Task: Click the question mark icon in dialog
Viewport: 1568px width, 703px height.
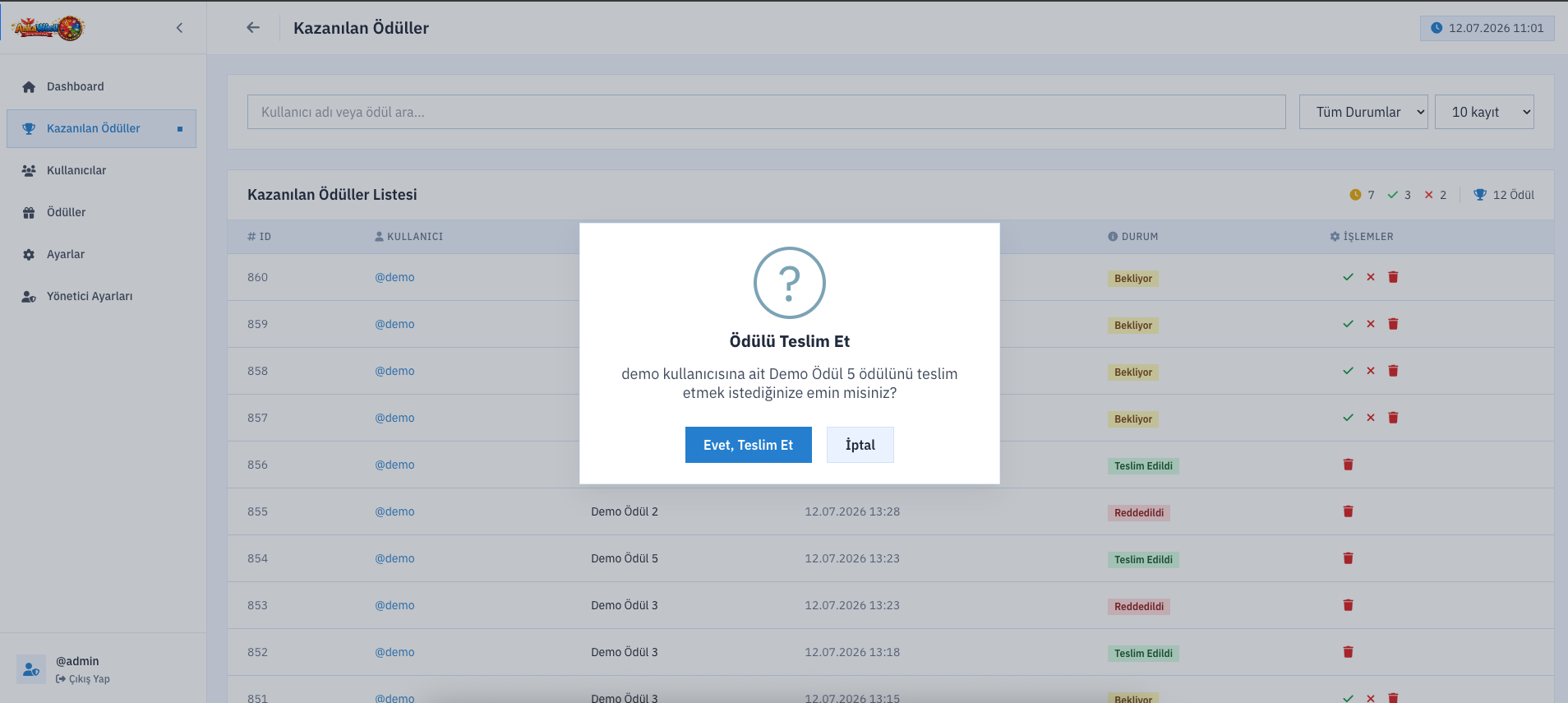Action: (x=790, y=283)
